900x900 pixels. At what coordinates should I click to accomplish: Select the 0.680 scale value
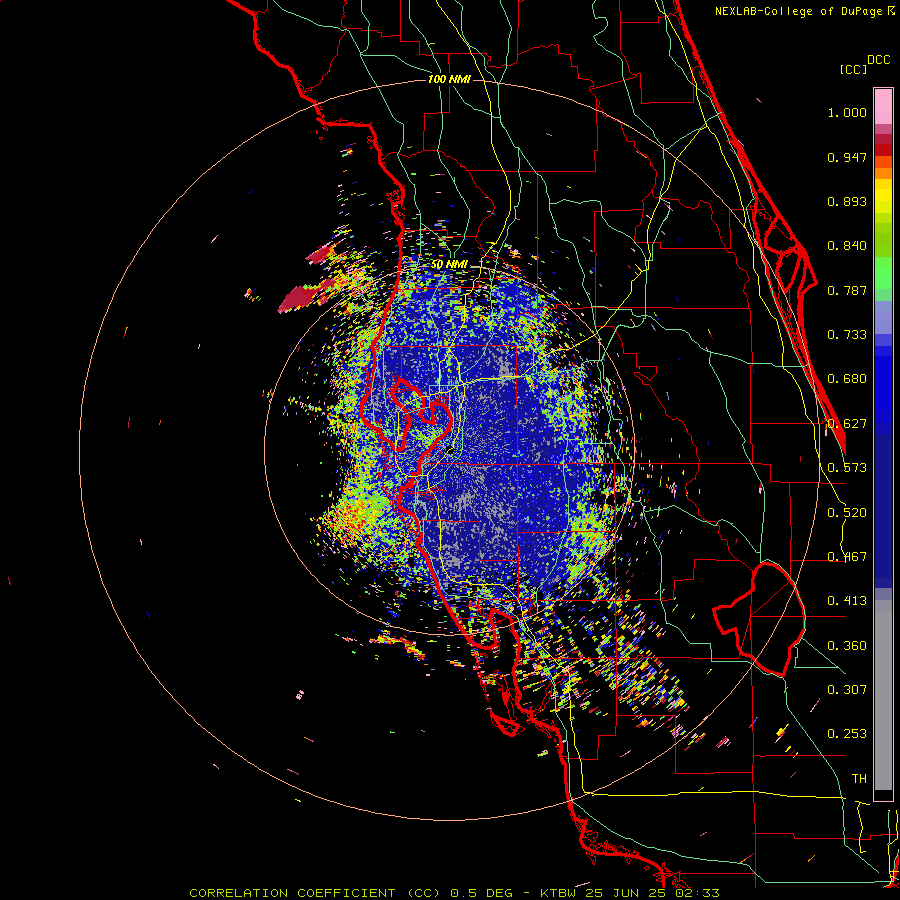tap(847, 379)
